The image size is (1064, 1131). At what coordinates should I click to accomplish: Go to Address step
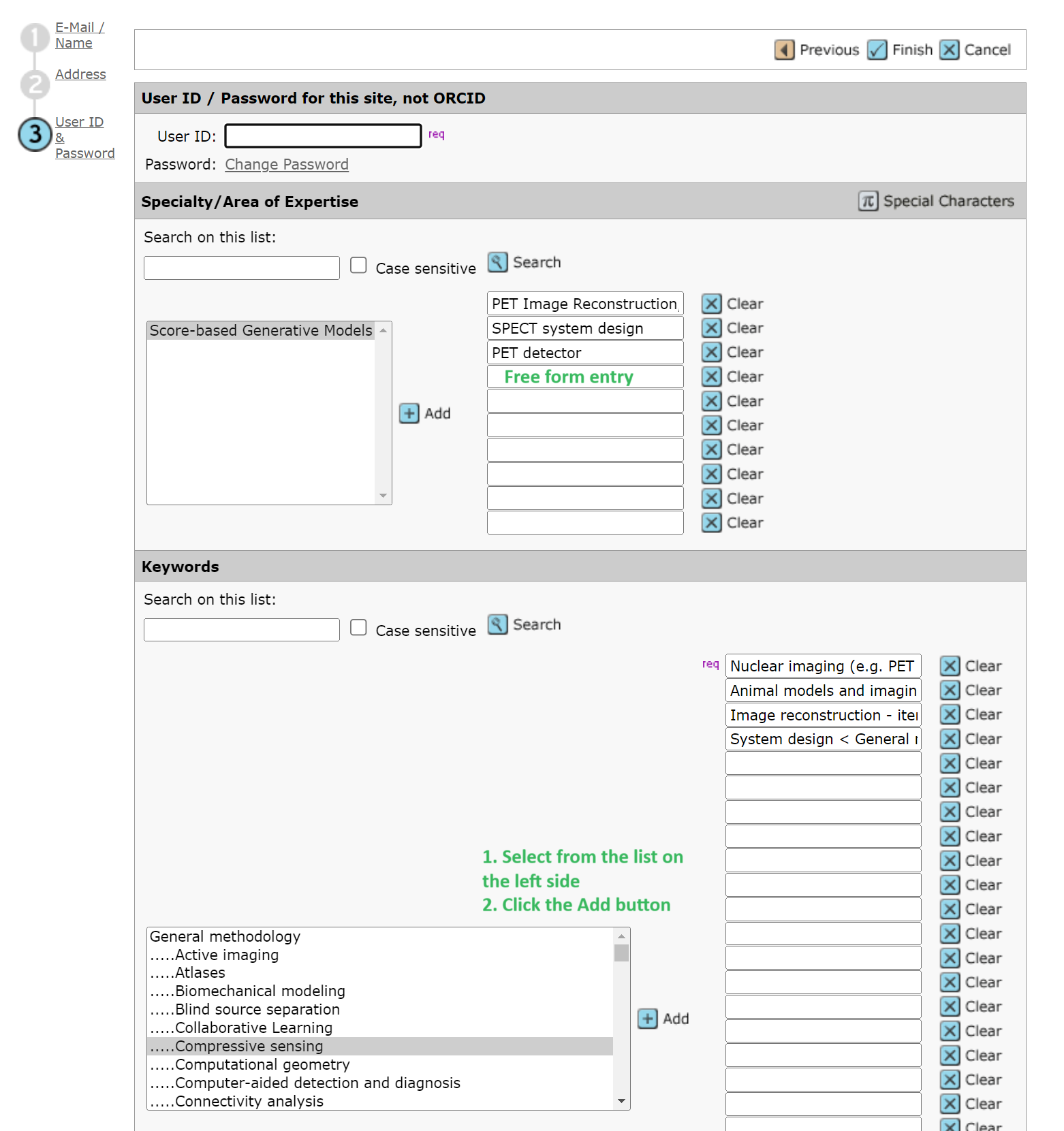pyautogui.click(x=80, y=74)
